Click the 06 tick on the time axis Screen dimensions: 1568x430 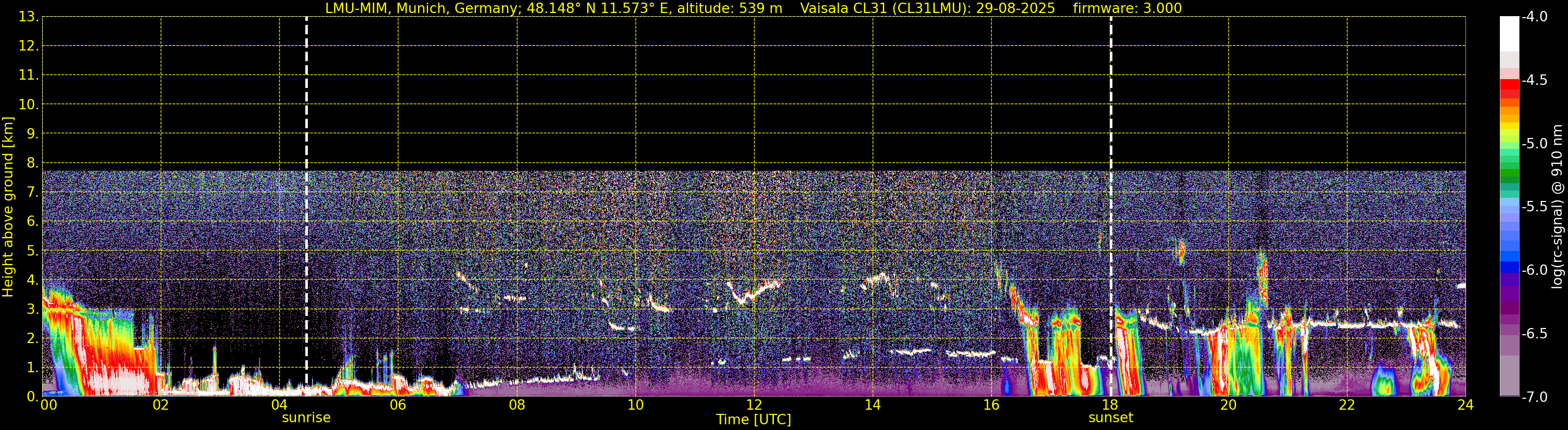(397, 406)
